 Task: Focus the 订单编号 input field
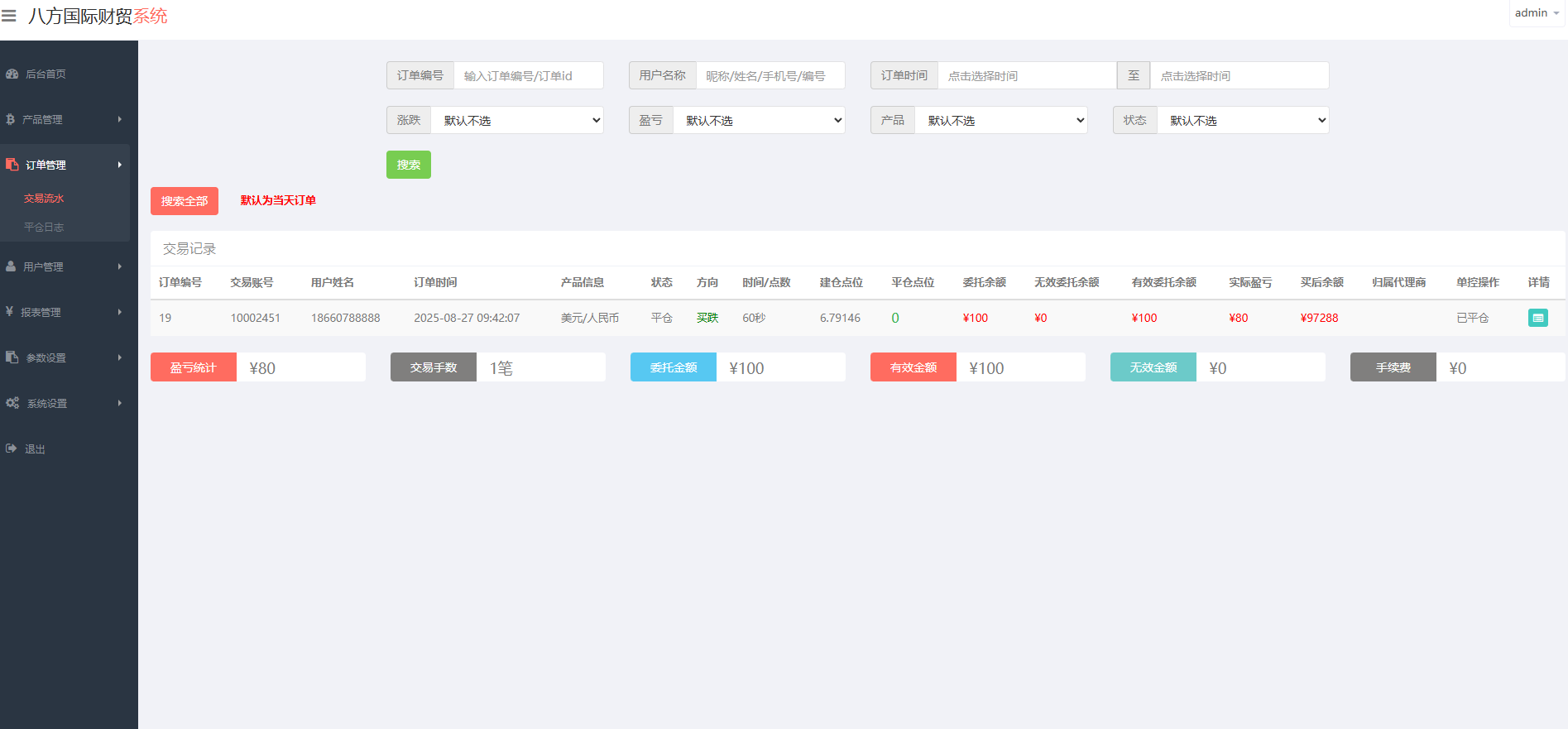[528, 75]
